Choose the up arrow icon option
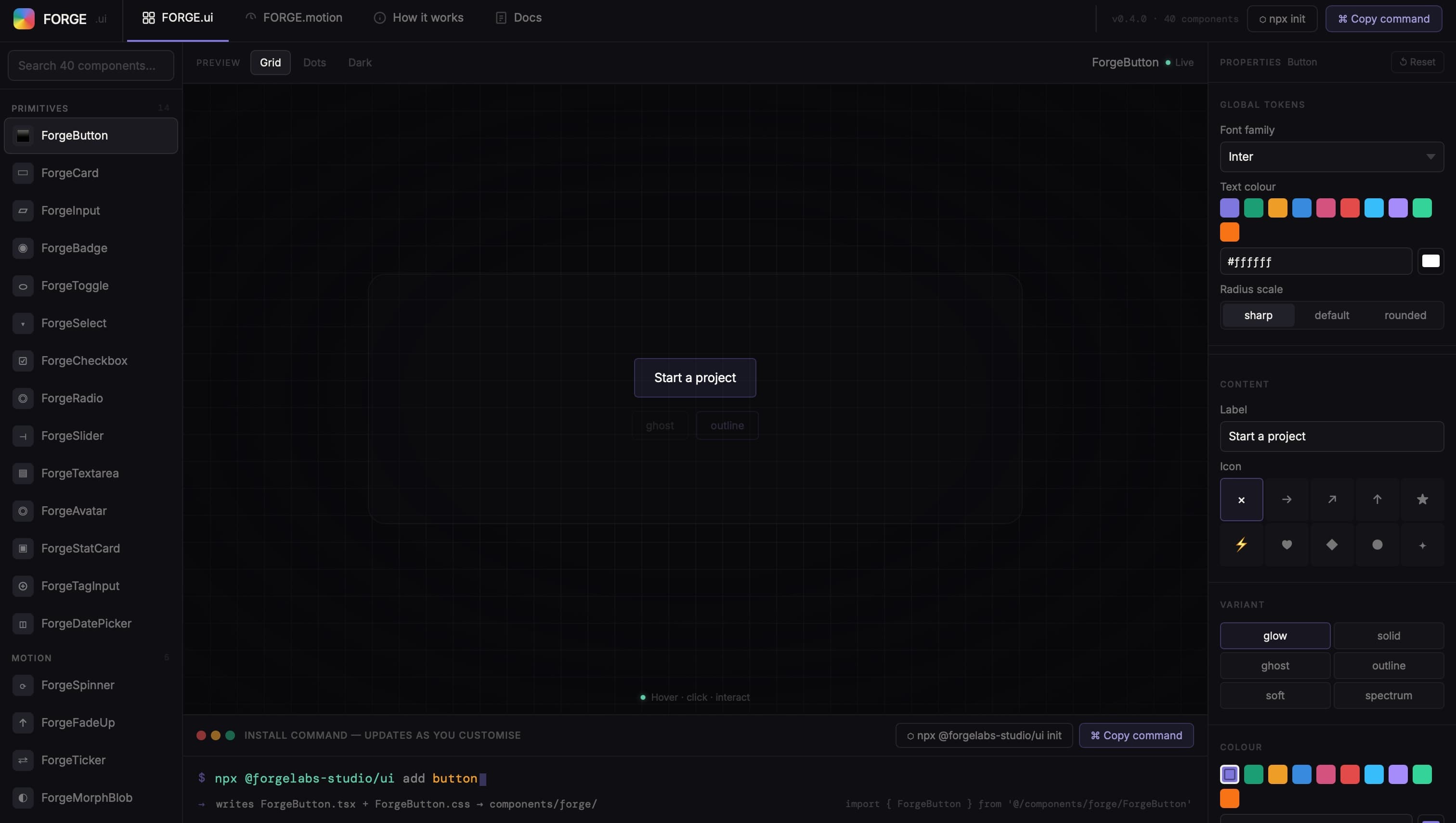The image size is (1456, 823). [1377, 499]
